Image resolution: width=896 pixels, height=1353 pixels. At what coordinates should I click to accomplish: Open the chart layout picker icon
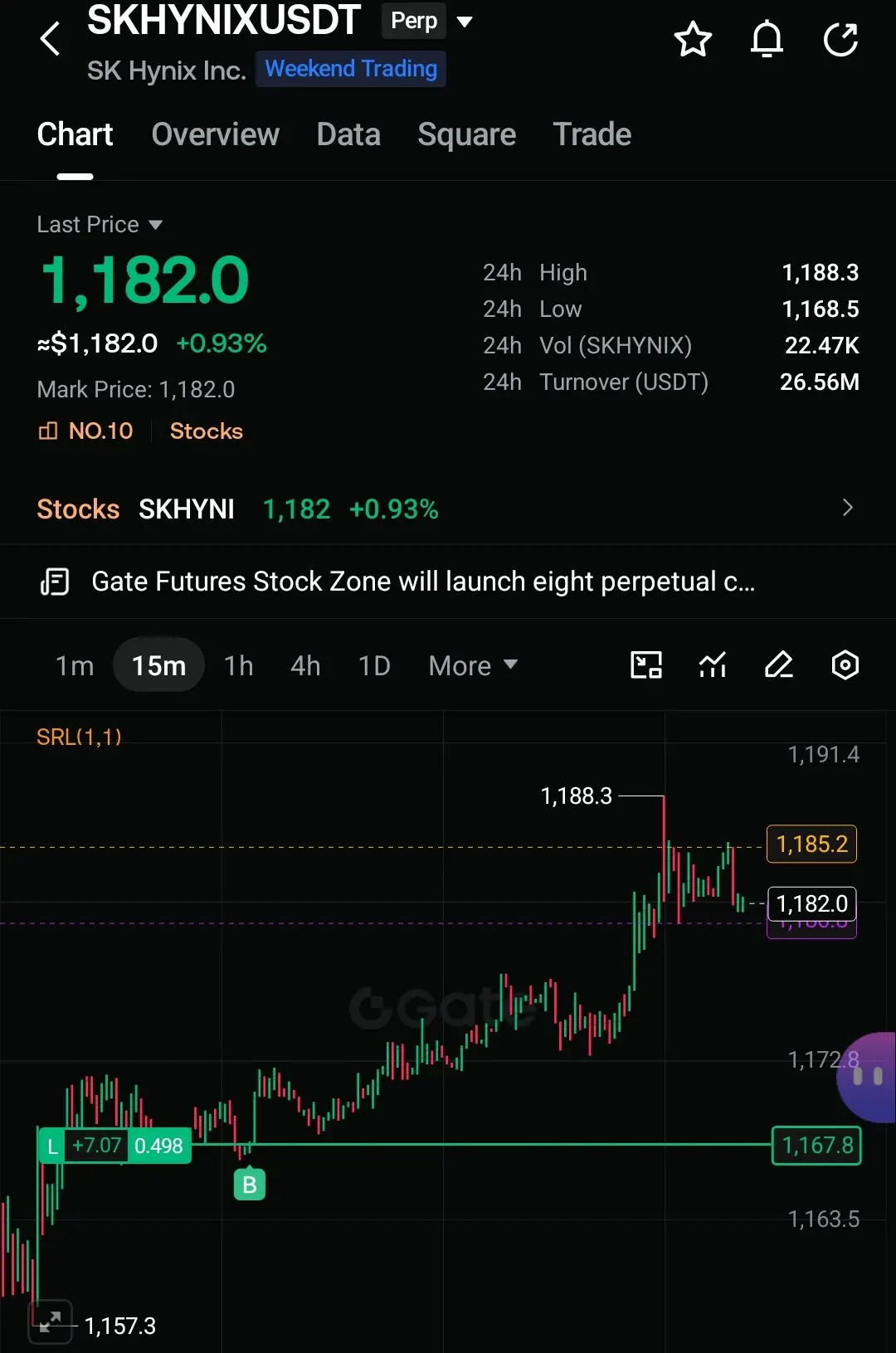click(x=646, y=665)
